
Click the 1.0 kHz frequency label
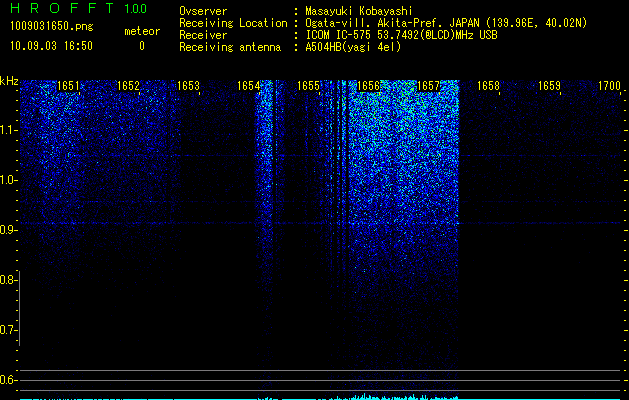tap(8, 180)
